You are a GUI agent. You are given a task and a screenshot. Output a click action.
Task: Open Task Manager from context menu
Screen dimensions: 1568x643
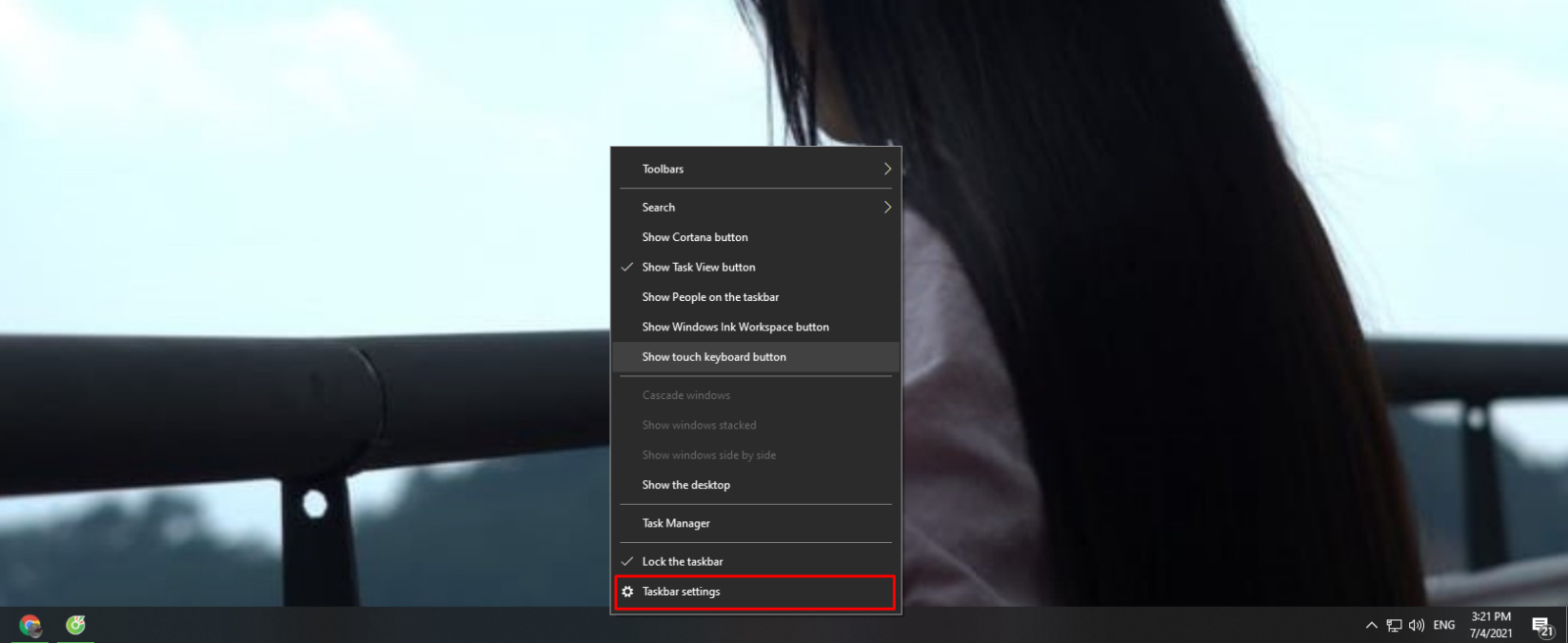(x=756, y=523)
